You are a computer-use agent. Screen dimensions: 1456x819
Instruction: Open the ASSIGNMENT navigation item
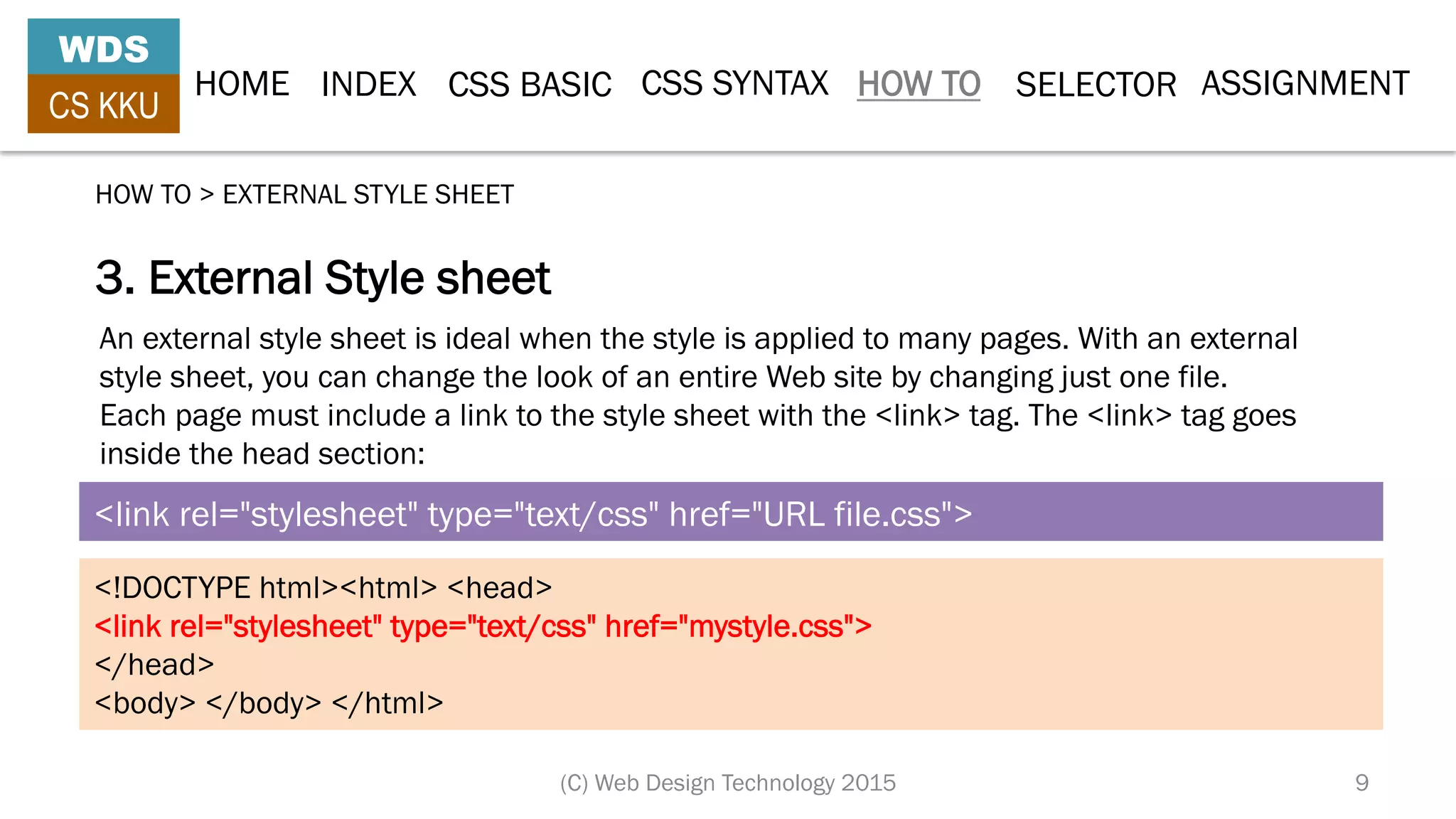point(1305,83)
